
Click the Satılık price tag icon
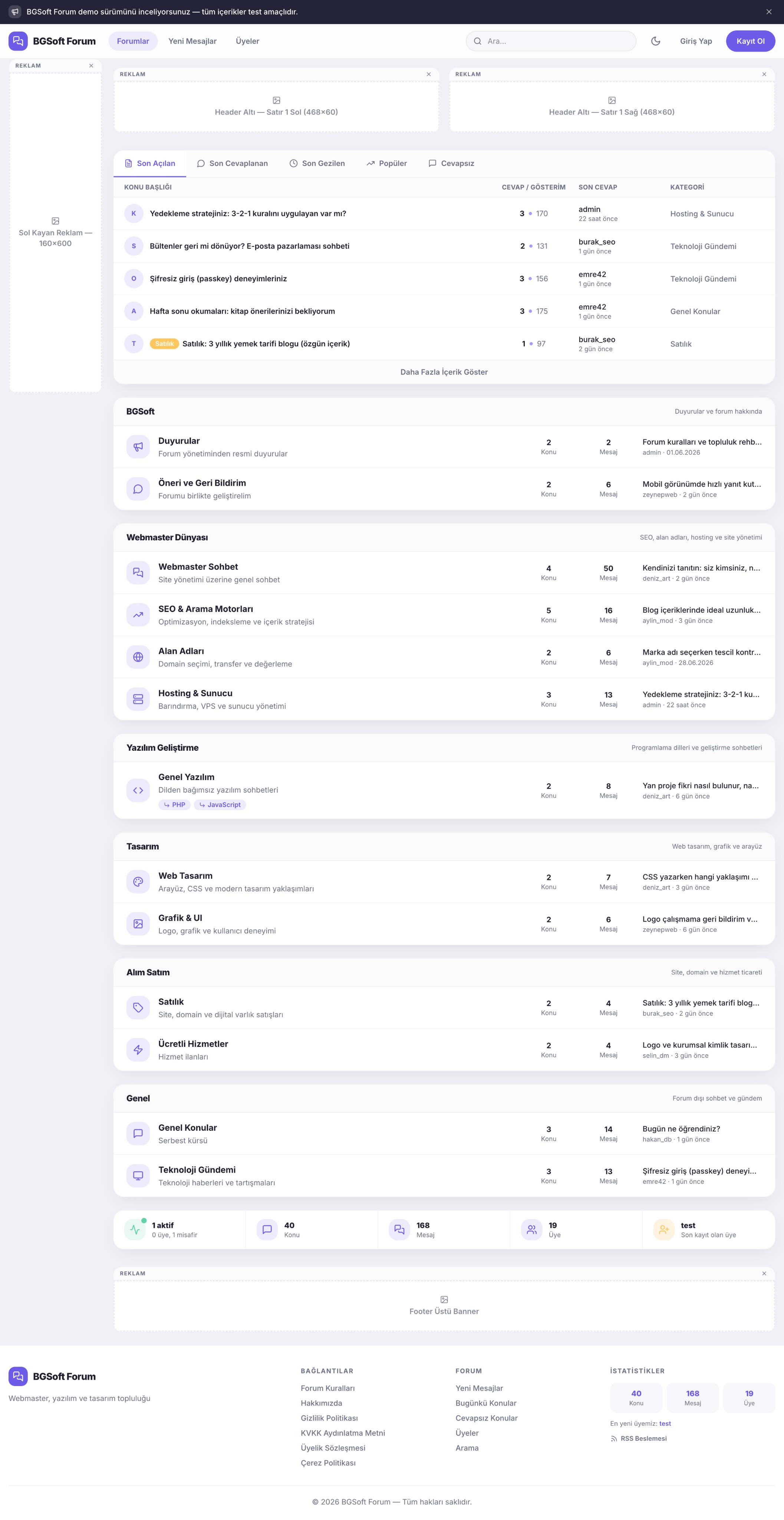[138, 1007]
